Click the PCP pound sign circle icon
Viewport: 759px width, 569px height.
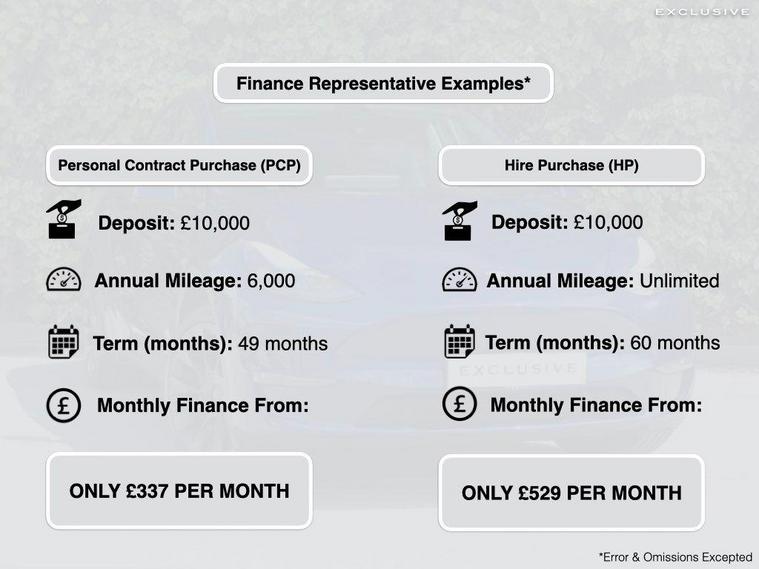click(x=63, y=405)
